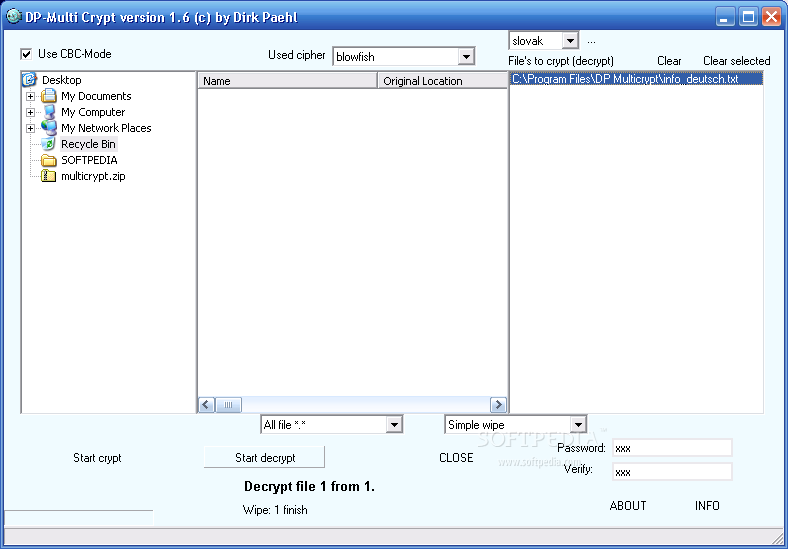The width and height of the screenshot is (788, 549).
Task: Click the Start decrypt button
Action: (264, 458)
